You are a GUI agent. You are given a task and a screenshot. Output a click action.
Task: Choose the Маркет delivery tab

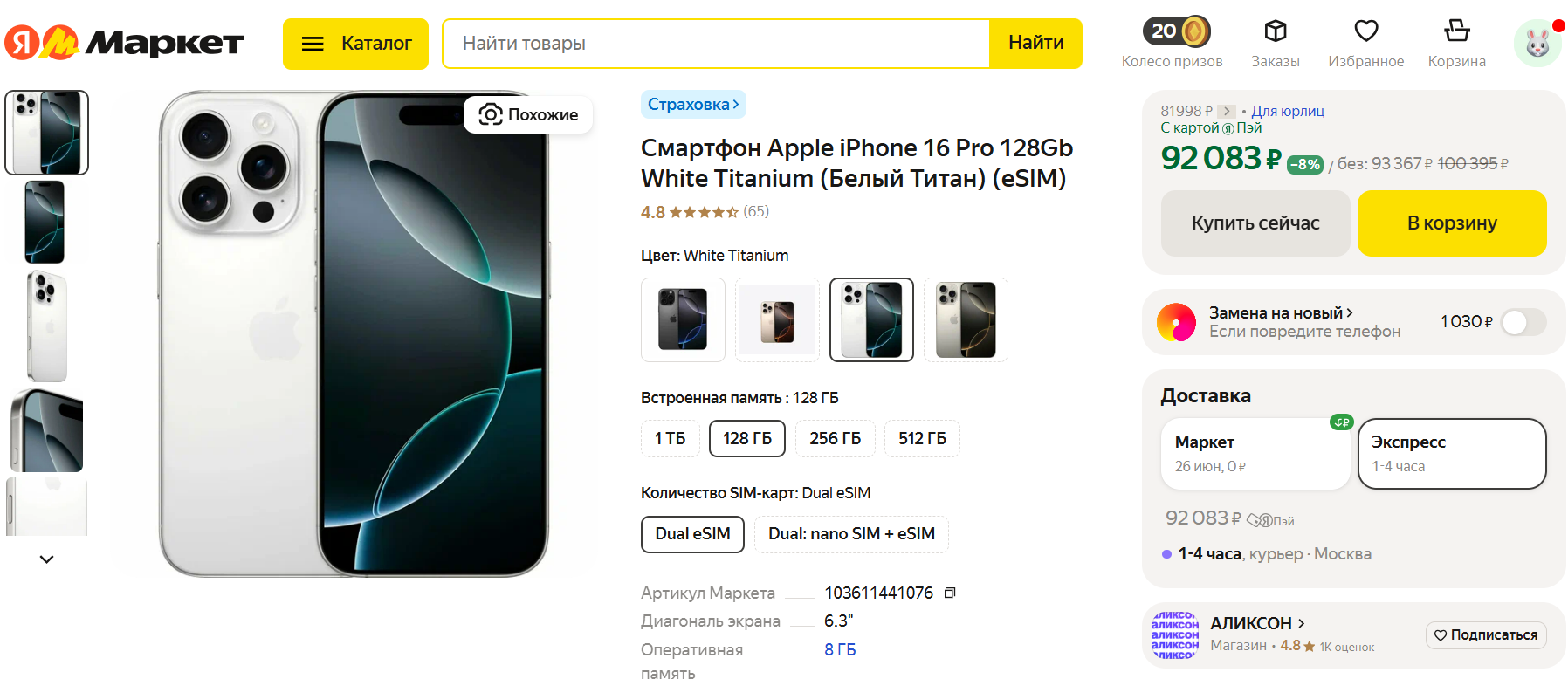pos(1255,454)
